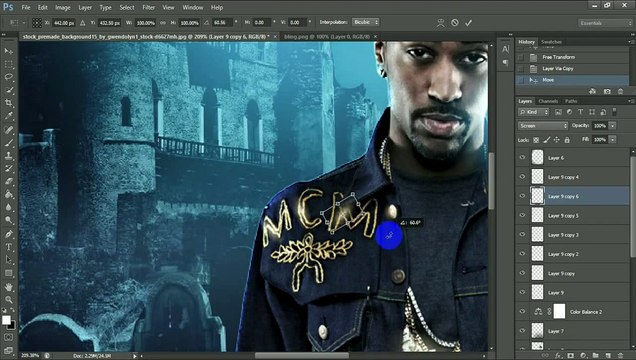Open the Filter menu

click(148, 7)
